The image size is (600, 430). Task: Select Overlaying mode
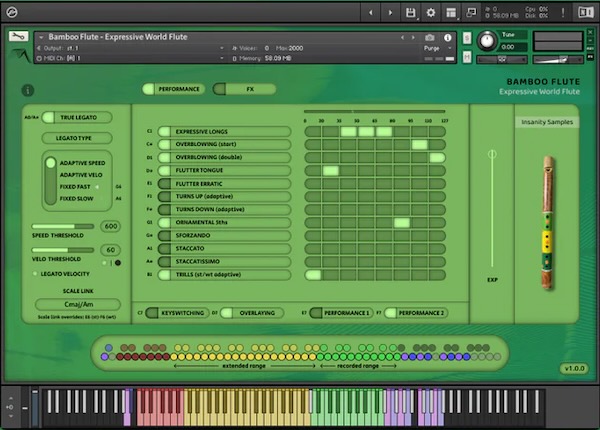253,313
